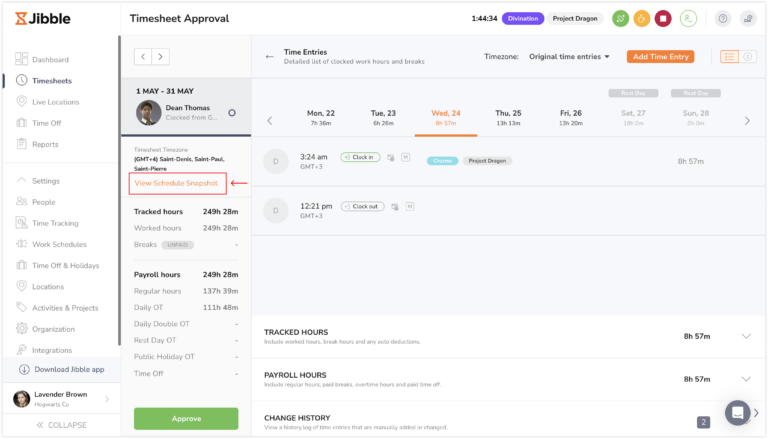The height and width of the screenshot is (439, 768).
Task: Stop the timer with red stop button
Action: tap(663, 19)
